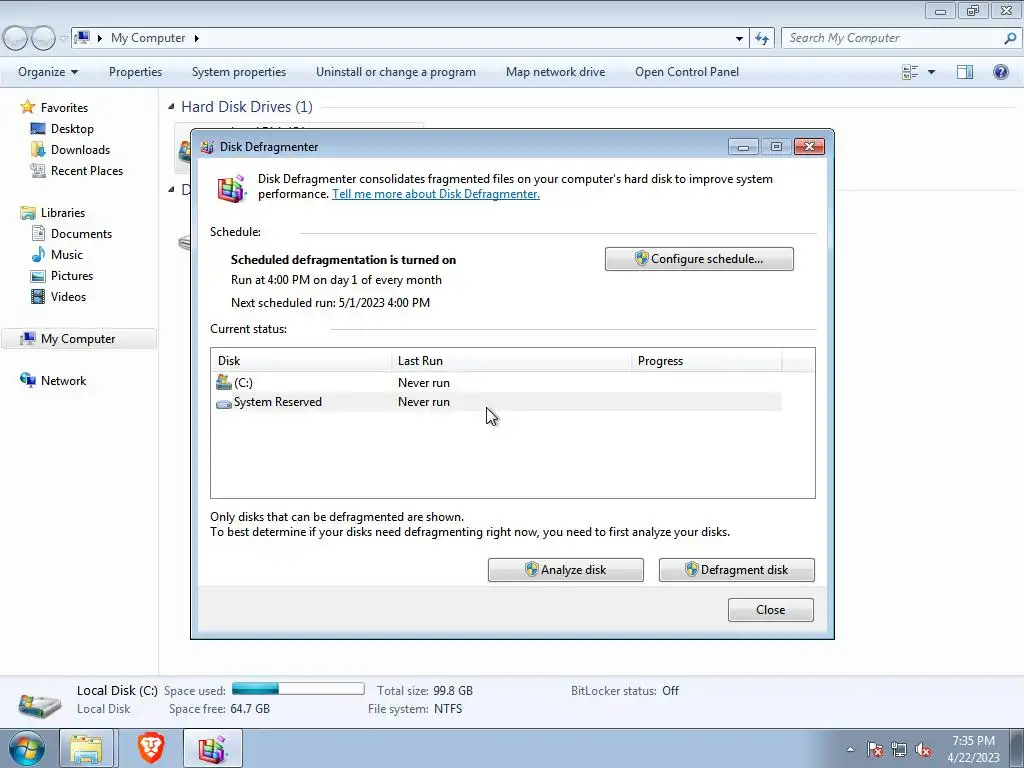Viewport: 1024px width, 768px height.
Task: Open Videos library
Action: tap(68, 296)
